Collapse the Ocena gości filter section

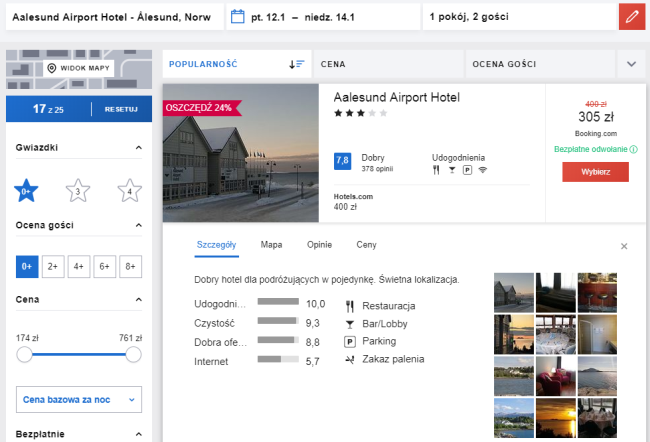pos(139,225)
